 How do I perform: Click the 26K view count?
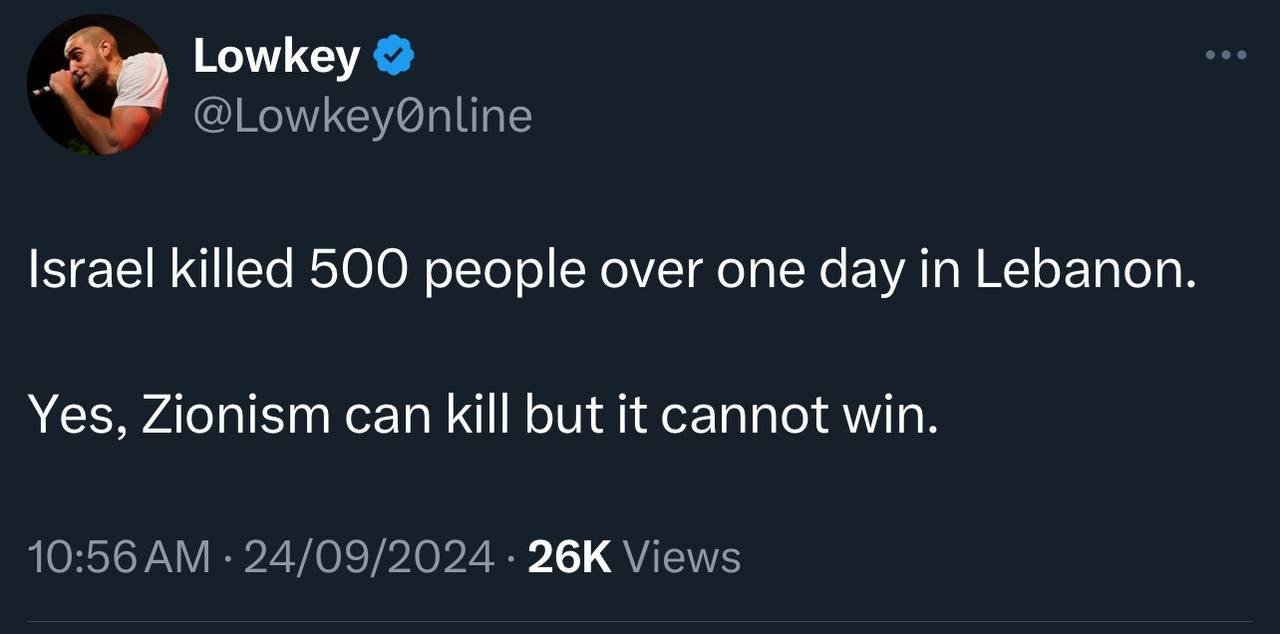569,556
